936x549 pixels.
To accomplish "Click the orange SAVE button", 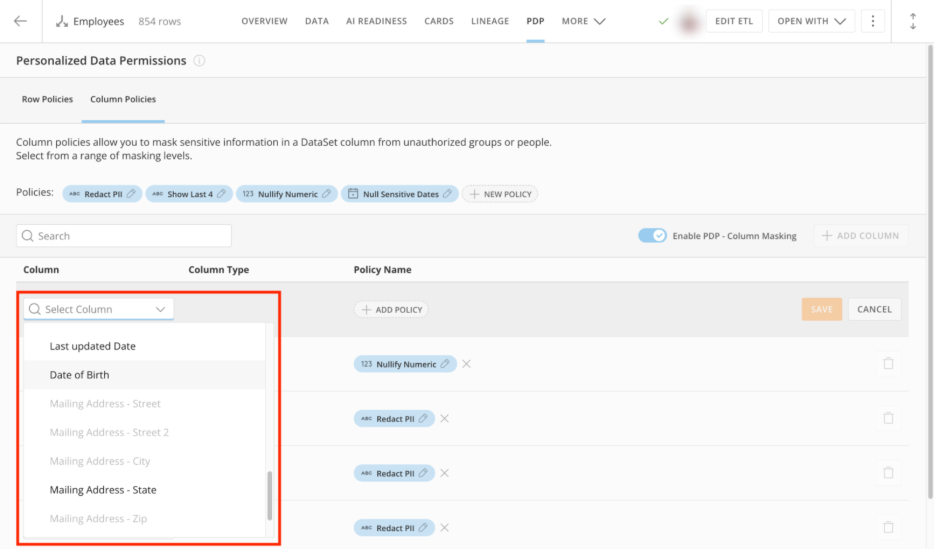I will pyautogui.click(x=822, y=309).
